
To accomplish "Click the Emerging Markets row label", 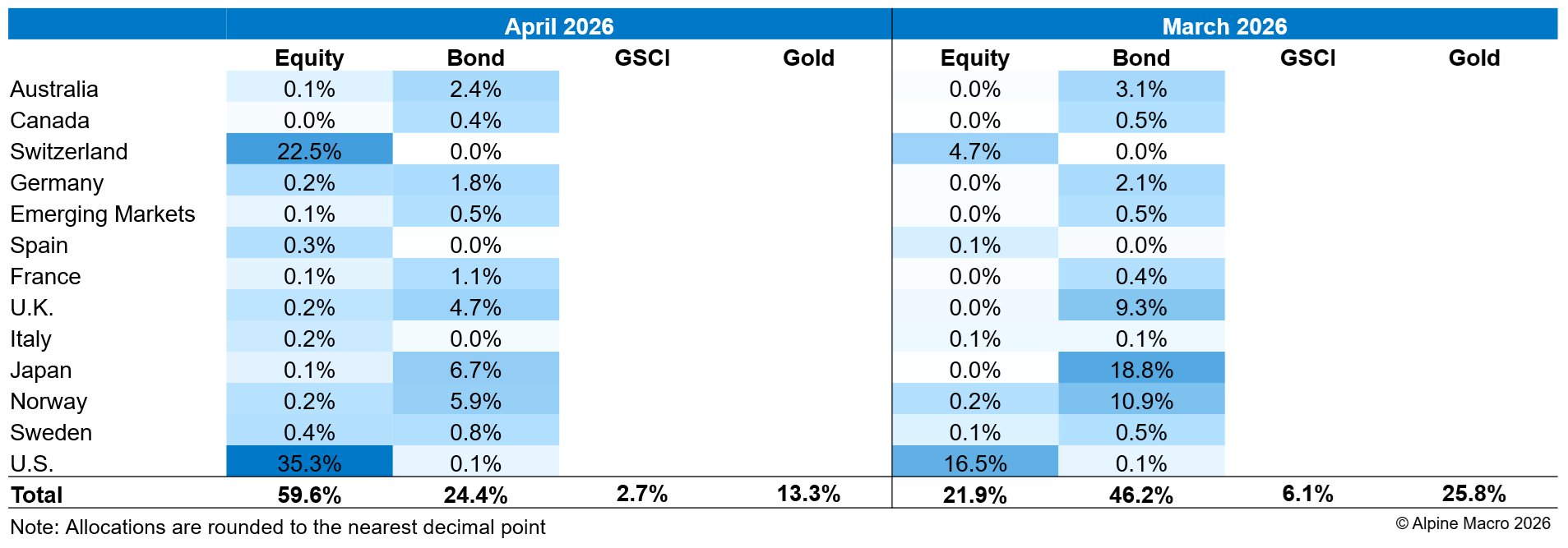I will click(103, 214).
